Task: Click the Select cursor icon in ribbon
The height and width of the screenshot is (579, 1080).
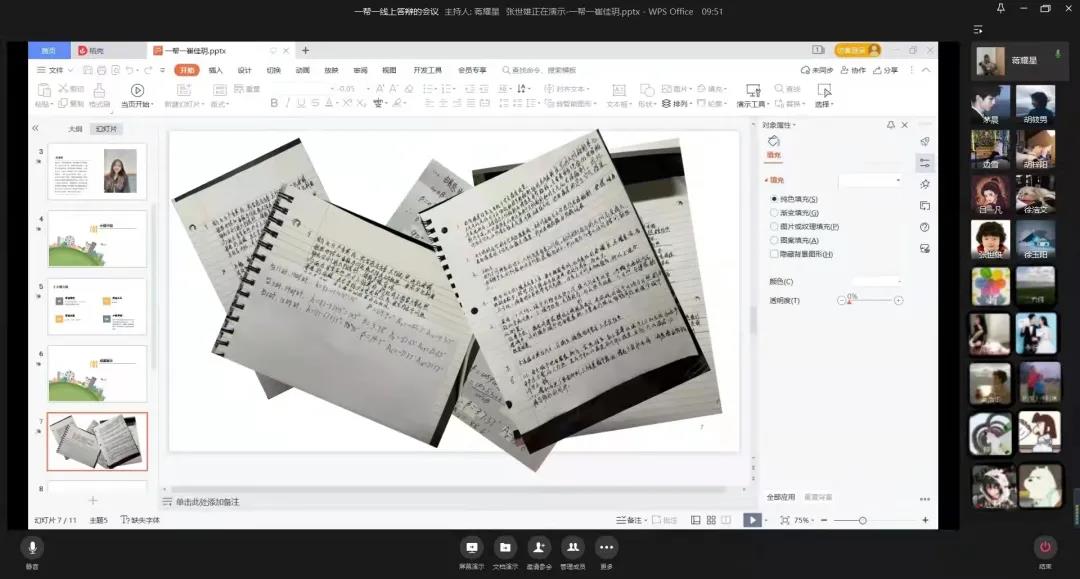Action: [824, 90]
